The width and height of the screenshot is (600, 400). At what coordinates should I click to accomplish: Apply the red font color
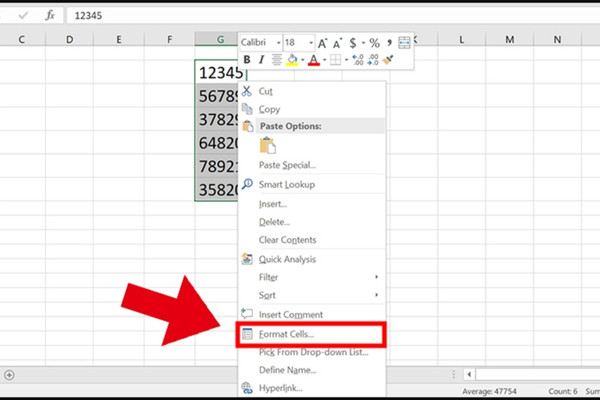(x=314, y=60)
